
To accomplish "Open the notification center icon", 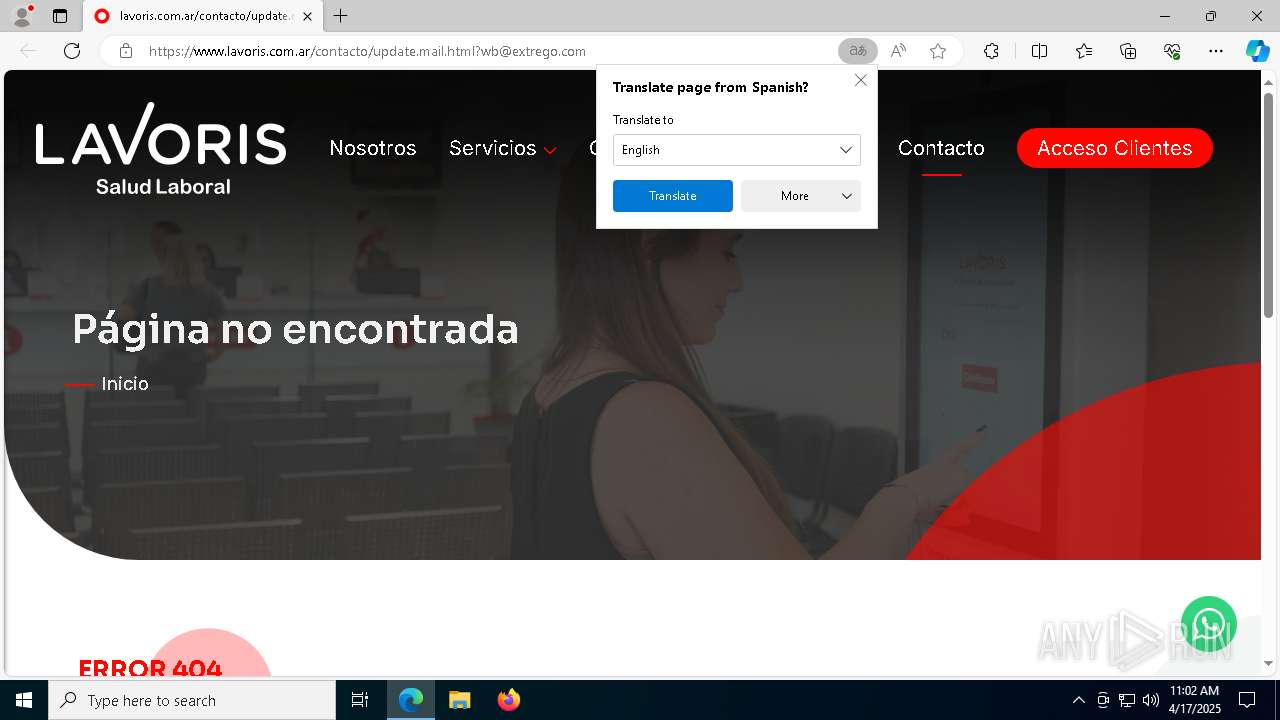I will click(x=1247, y=700).
